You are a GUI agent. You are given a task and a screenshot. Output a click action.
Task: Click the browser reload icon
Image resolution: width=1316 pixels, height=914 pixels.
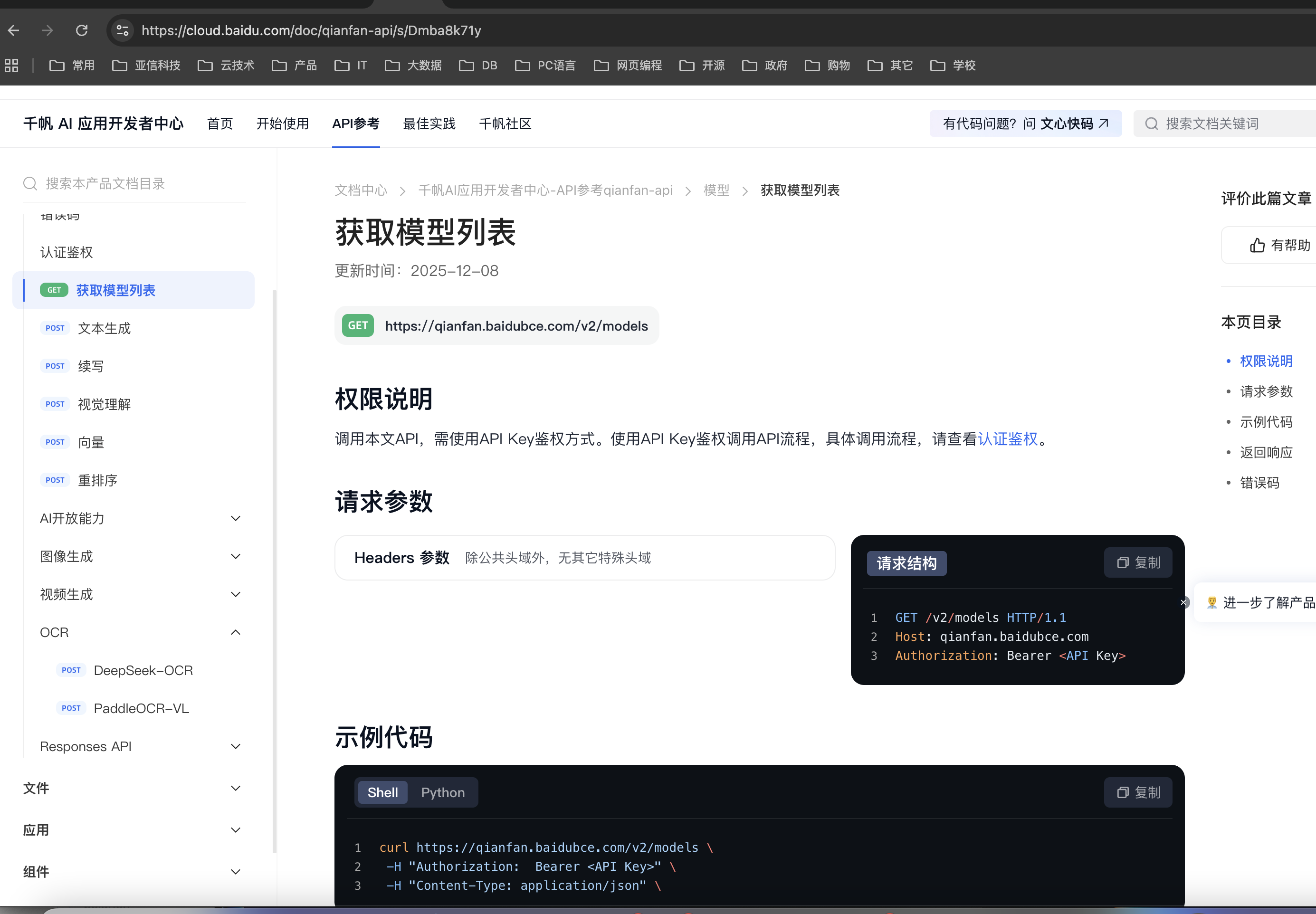click(82, 30)
